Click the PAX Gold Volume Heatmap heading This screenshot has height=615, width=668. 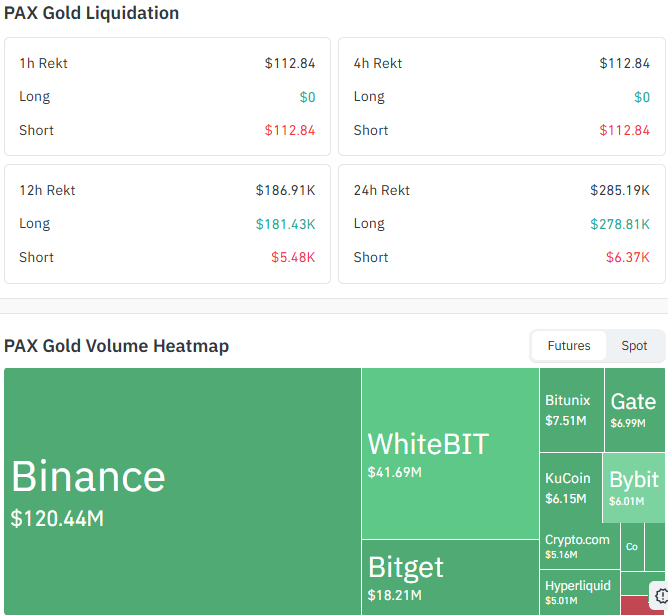[x=116, y=346]
